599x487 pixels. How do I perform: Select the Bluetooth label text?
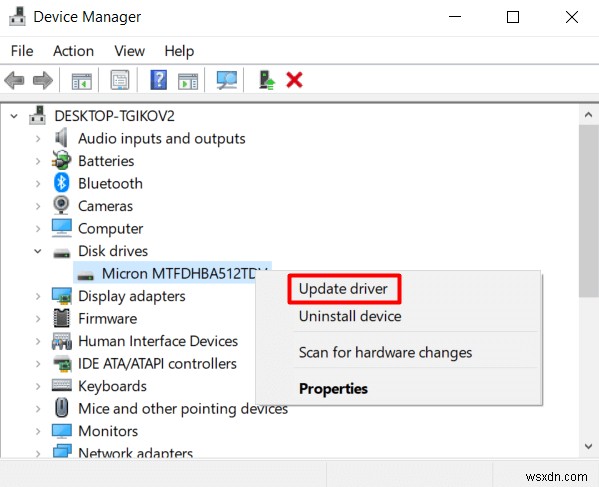pos(110,183)
